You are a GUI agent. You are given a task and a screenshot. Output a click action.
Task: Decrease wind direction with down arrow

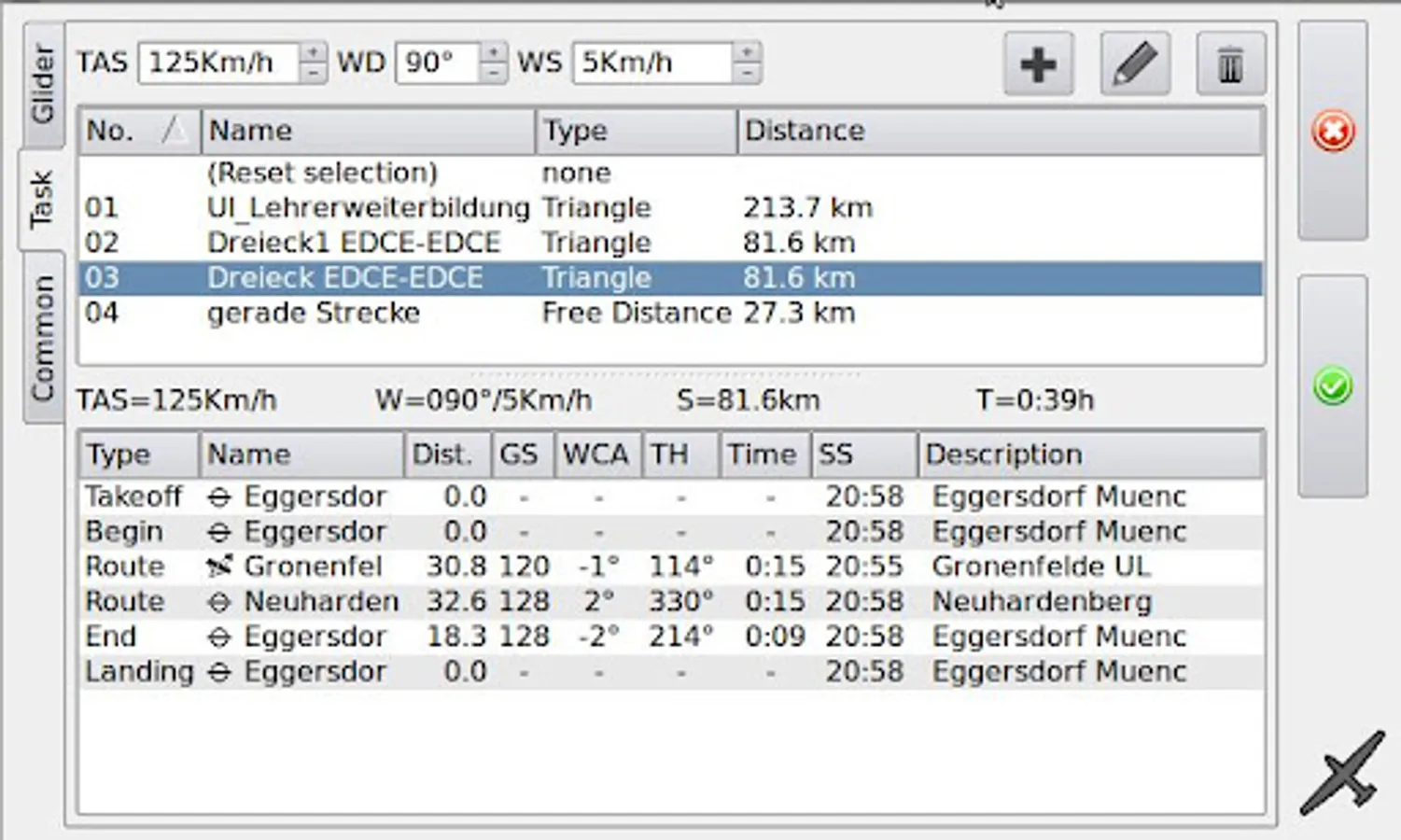click(x=493, y=73)
